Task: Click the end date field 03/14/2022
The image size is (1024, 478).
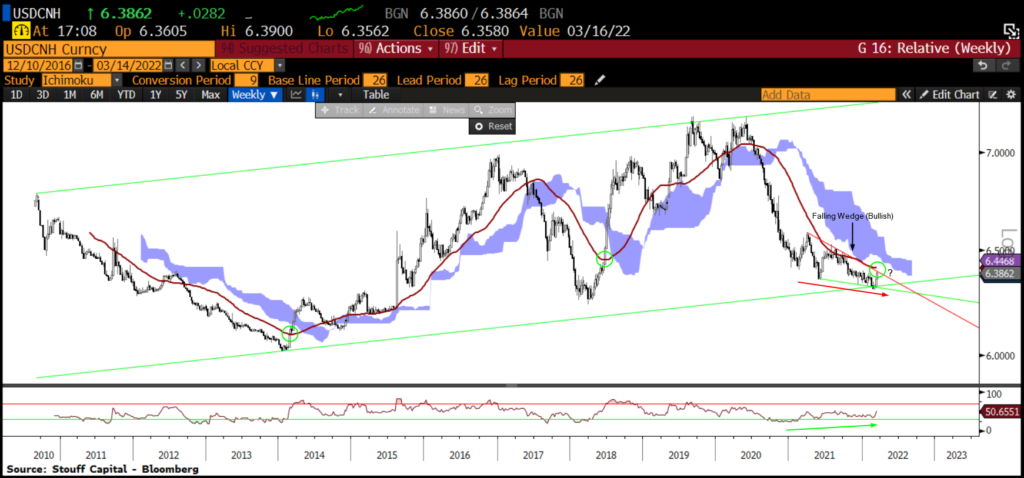Action: click(129, 65)
